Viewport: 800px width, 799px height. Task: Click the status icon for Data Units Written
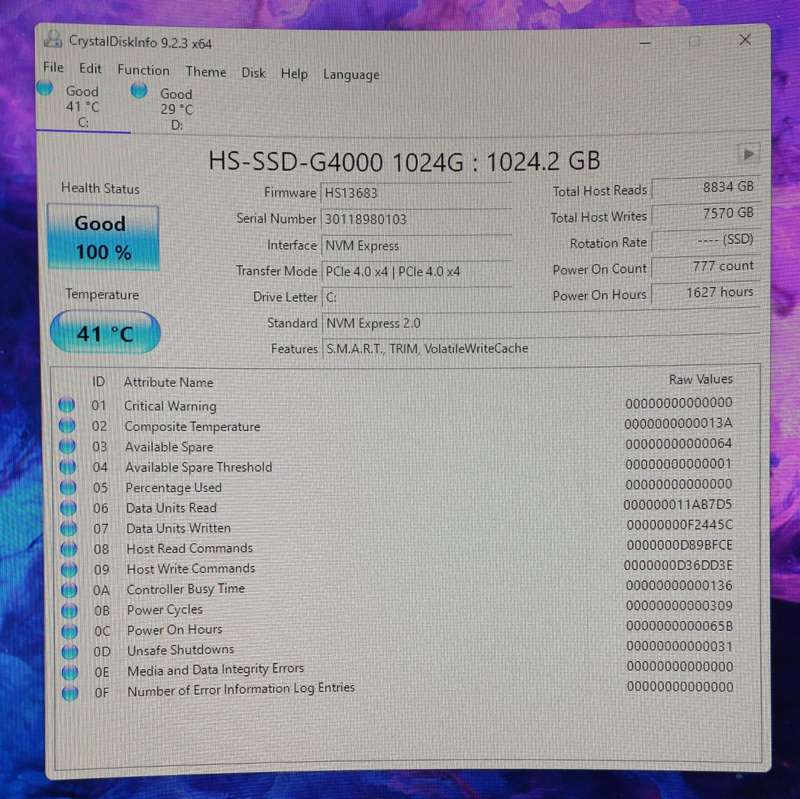[x=68, y=528]
